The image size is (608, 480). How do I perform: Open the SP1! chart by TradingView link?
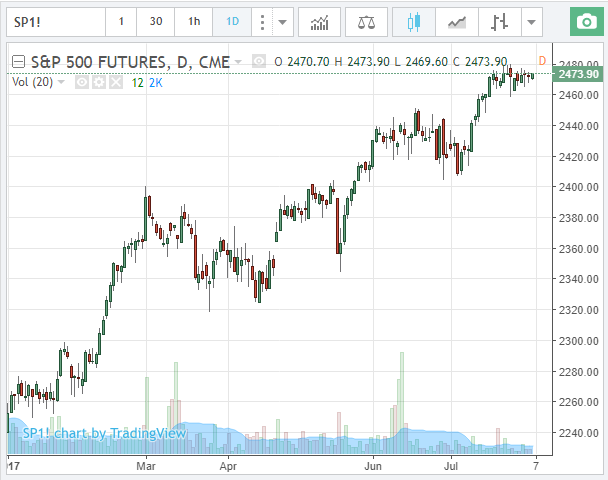[104, 433]
